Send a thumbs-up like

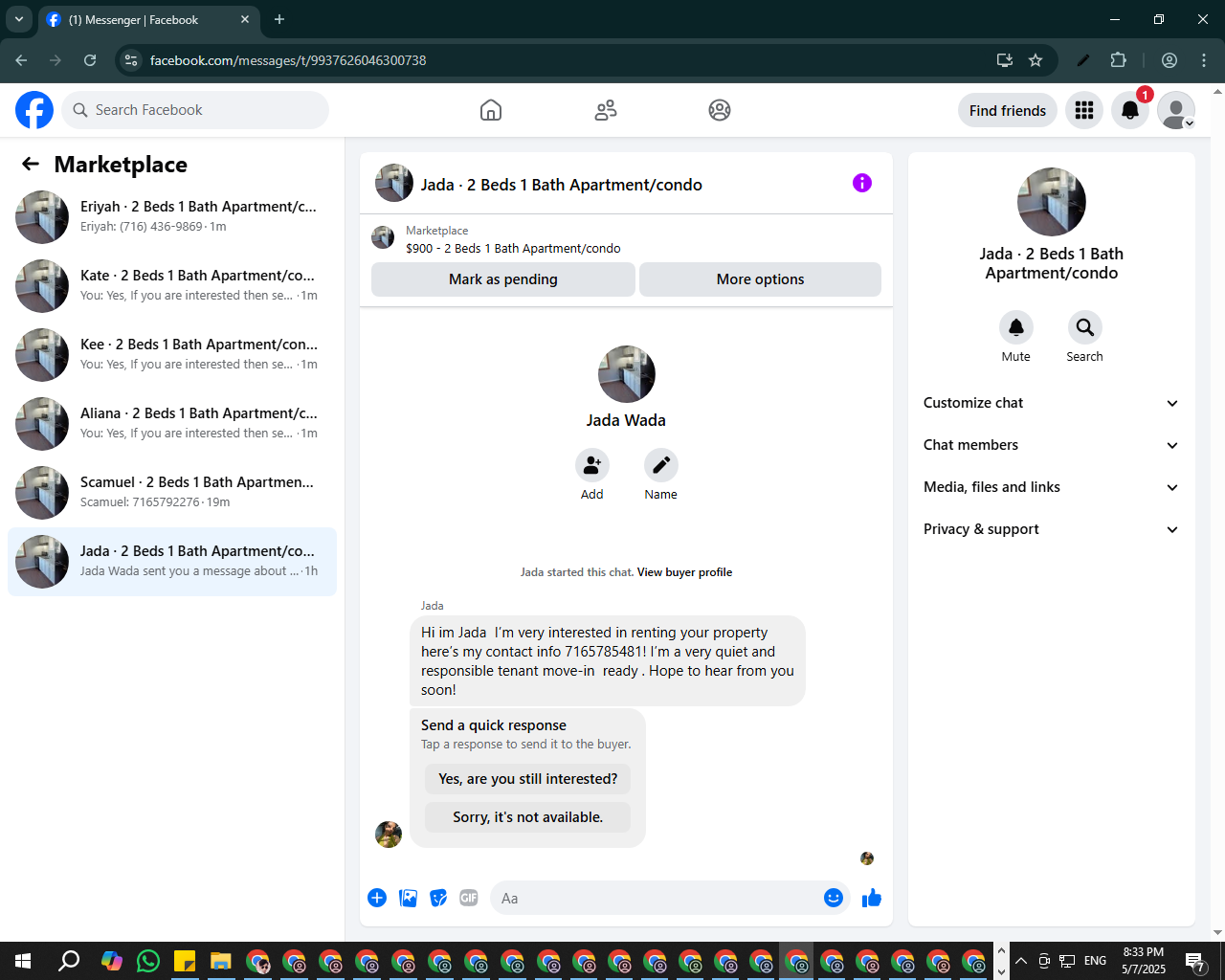coord(872,898)
